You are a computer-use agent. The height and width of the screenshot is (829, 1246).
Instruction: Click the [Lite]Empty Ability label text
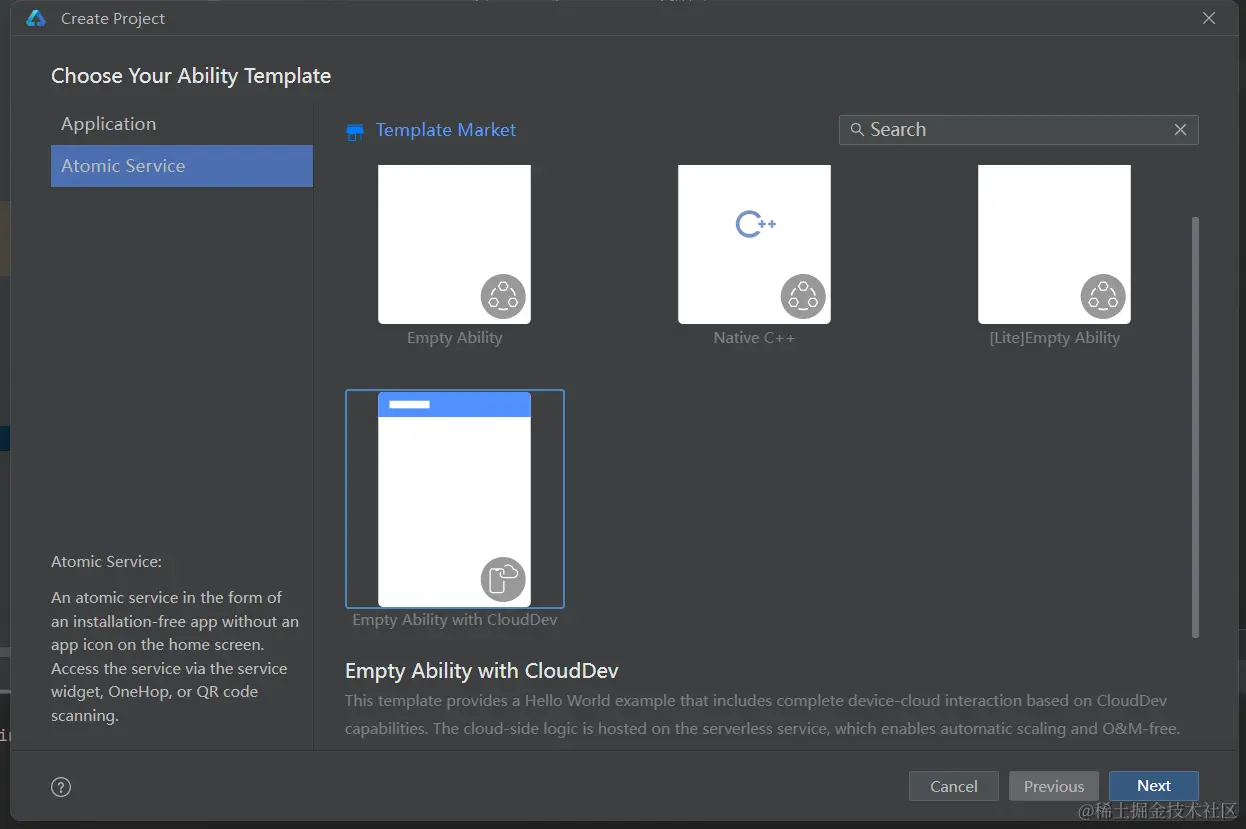coord(1054,338)
